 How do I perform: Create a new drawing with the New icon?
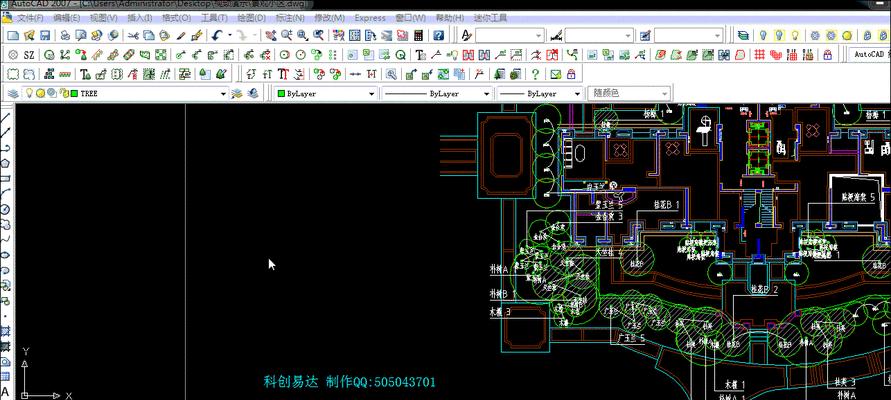(13, 36)
